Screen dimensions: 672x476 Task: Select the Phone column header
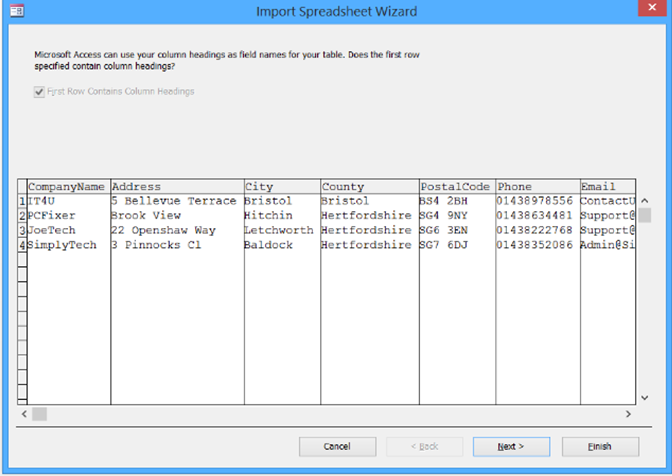[538, 186]
